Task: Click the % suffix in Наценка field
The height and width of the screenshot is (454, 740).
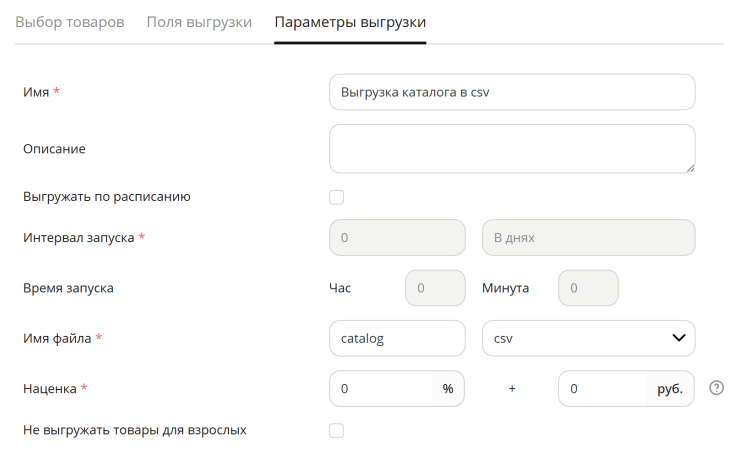Action: (448, 388)
